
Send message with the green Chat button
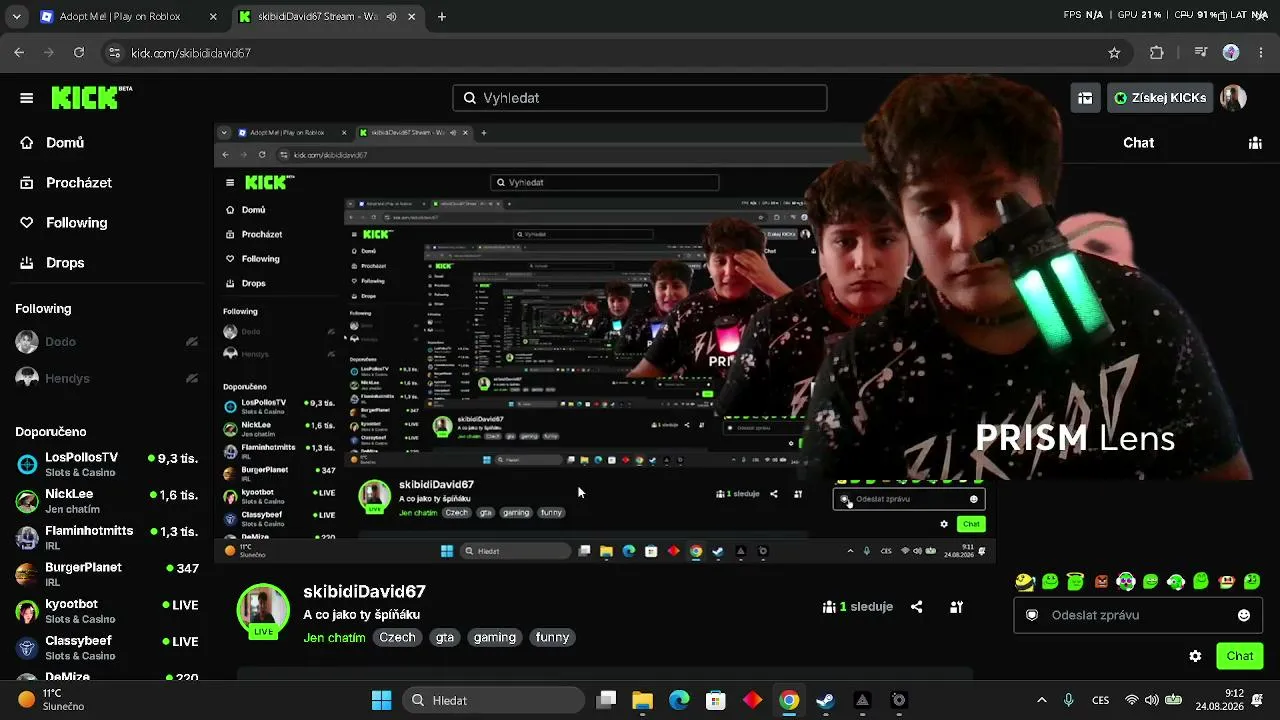(x=1240, y=656)
